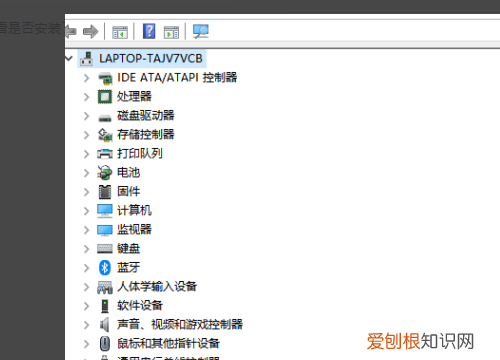Select the 处理器 label

tap(134, 97)
